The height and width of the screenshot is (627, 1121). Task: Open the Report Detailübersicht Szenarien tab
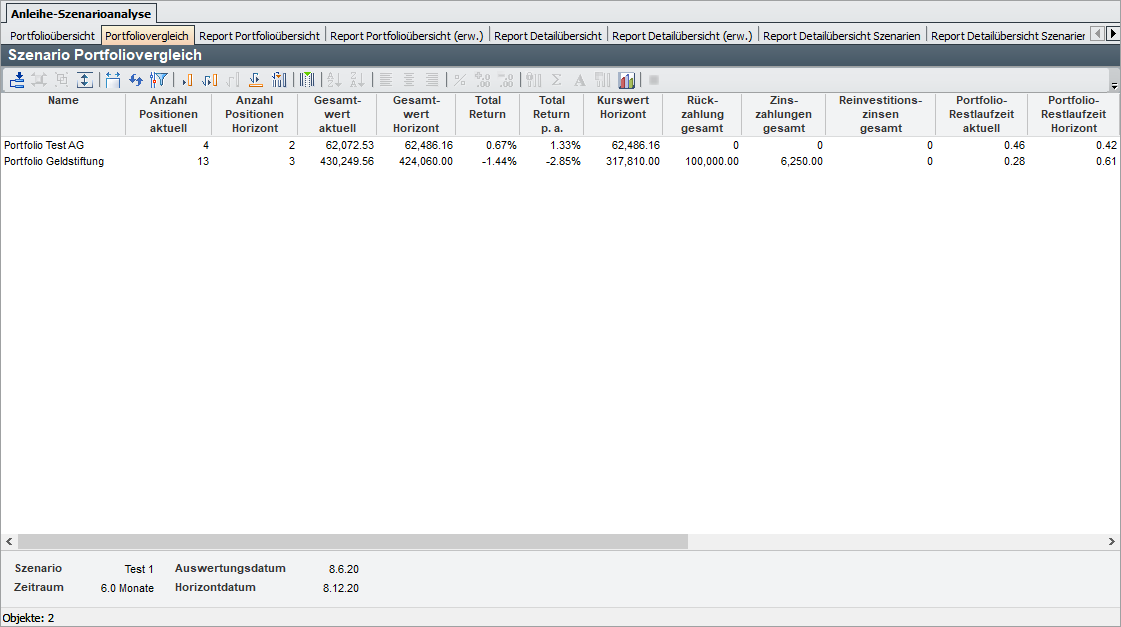(x=841, y=36)
